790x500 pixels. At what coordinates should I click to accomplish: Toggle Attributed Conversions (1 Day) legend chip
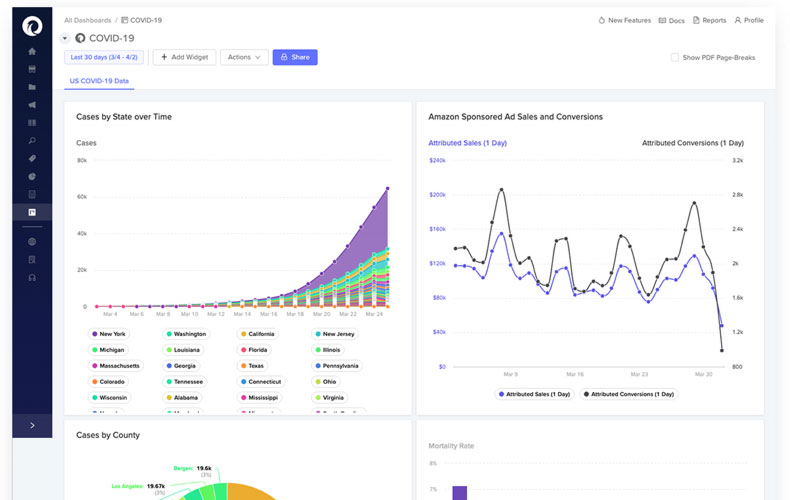tap(629, 394)
